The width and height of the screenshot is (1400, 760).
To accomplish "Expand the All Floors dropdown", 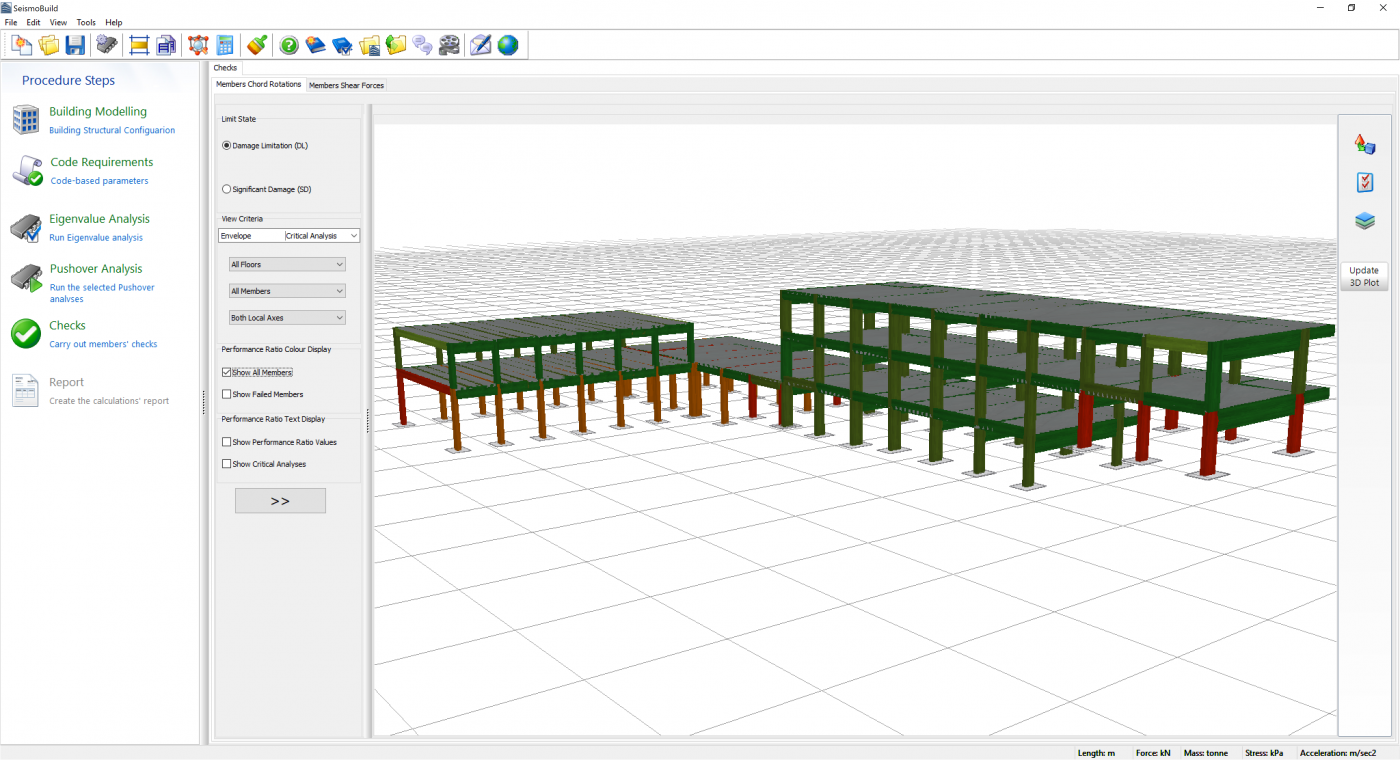I will [x=287, y=265].
